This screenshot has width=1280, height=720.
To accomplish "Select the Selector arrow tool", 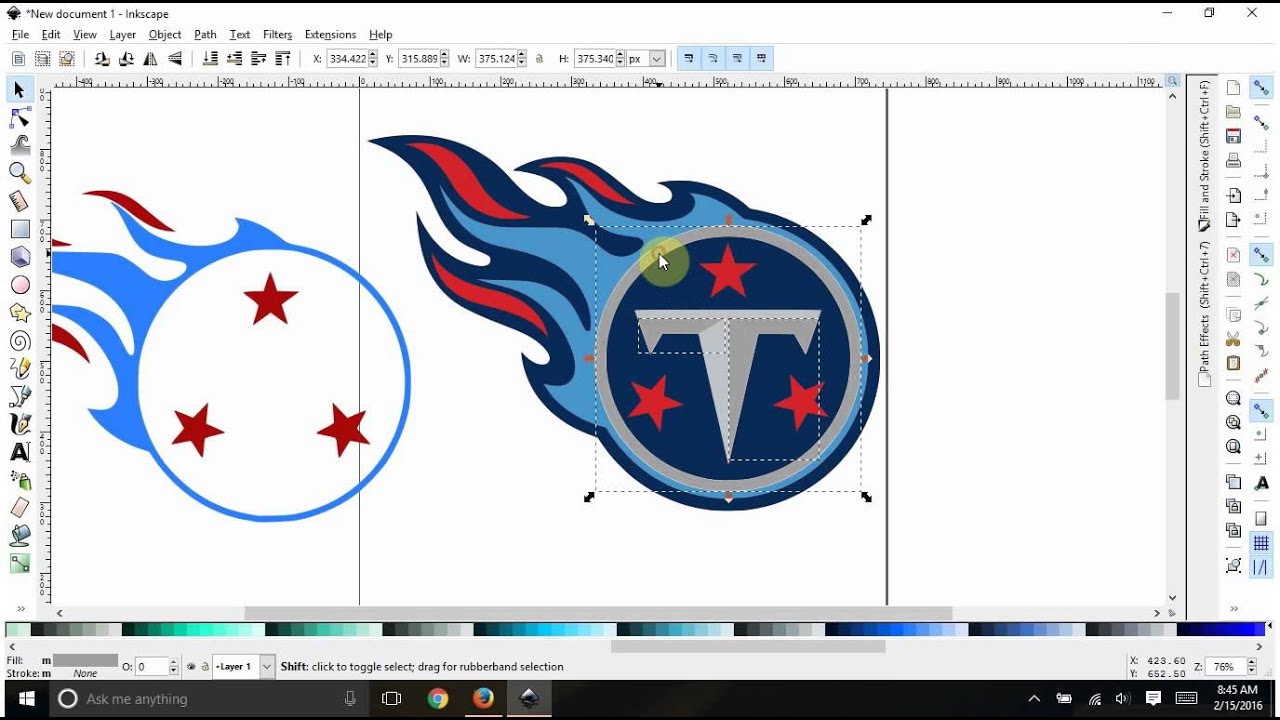I will coord(19,91).
